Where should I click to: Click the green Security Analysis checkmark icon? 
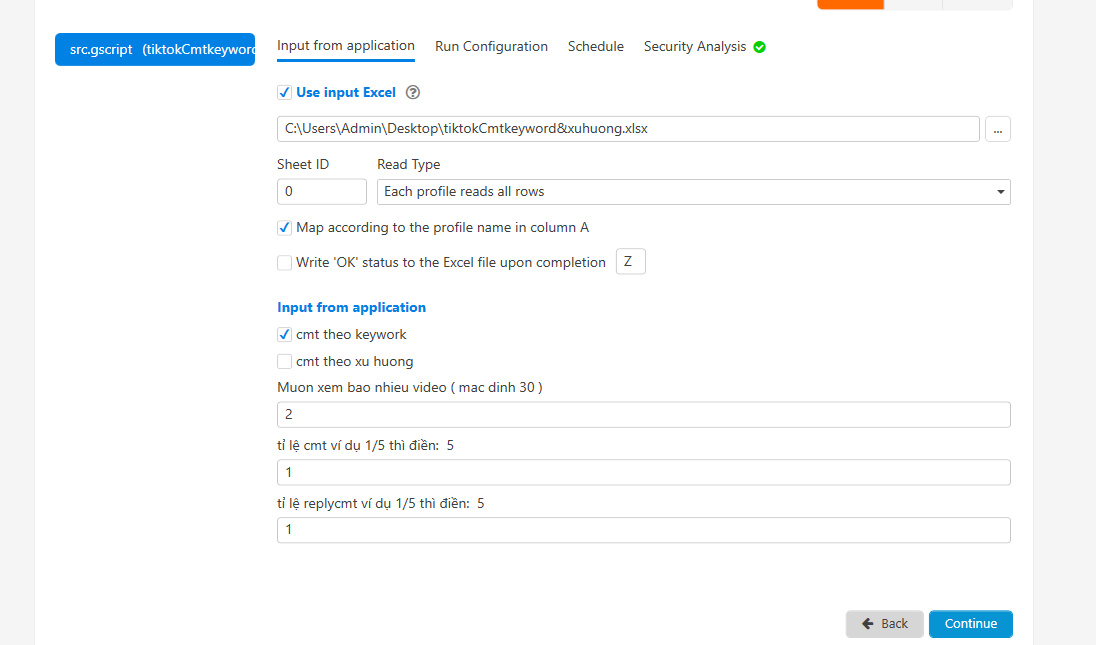[760, 47]
